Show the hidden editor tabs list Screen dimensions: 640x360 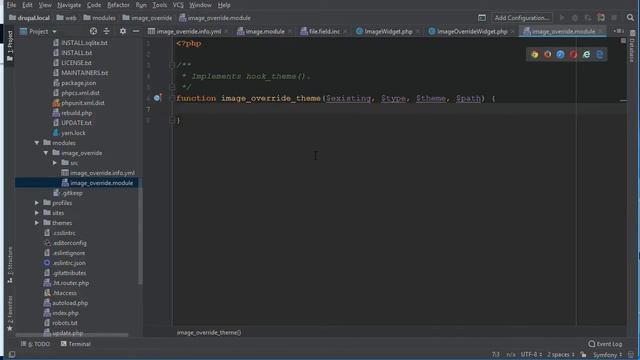coord(618,31)
